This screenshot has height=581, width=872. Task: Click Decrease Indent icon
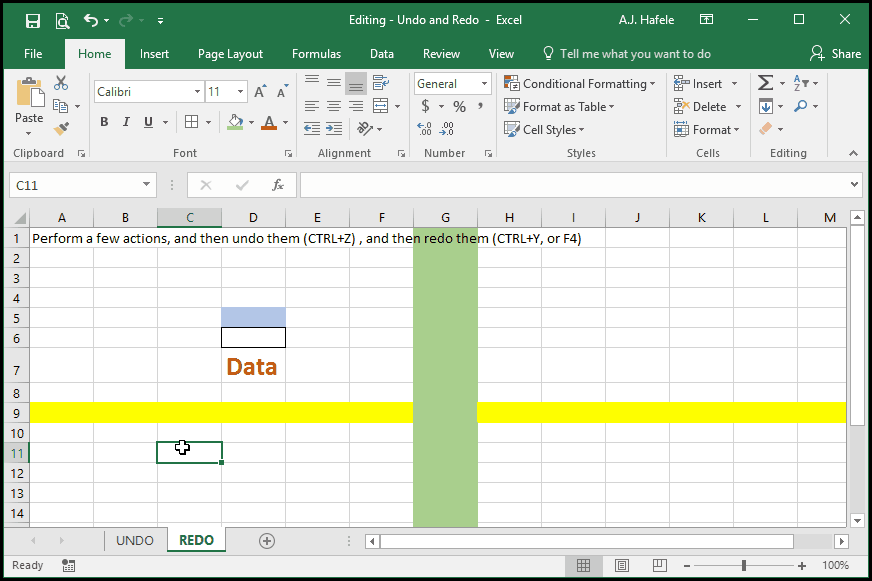pyautogui.click(x=311, y=129)
